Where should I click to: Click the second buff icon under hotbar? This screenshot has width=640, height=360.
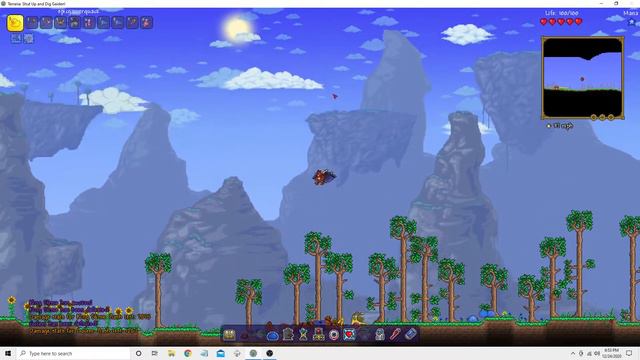click(28, 38)
